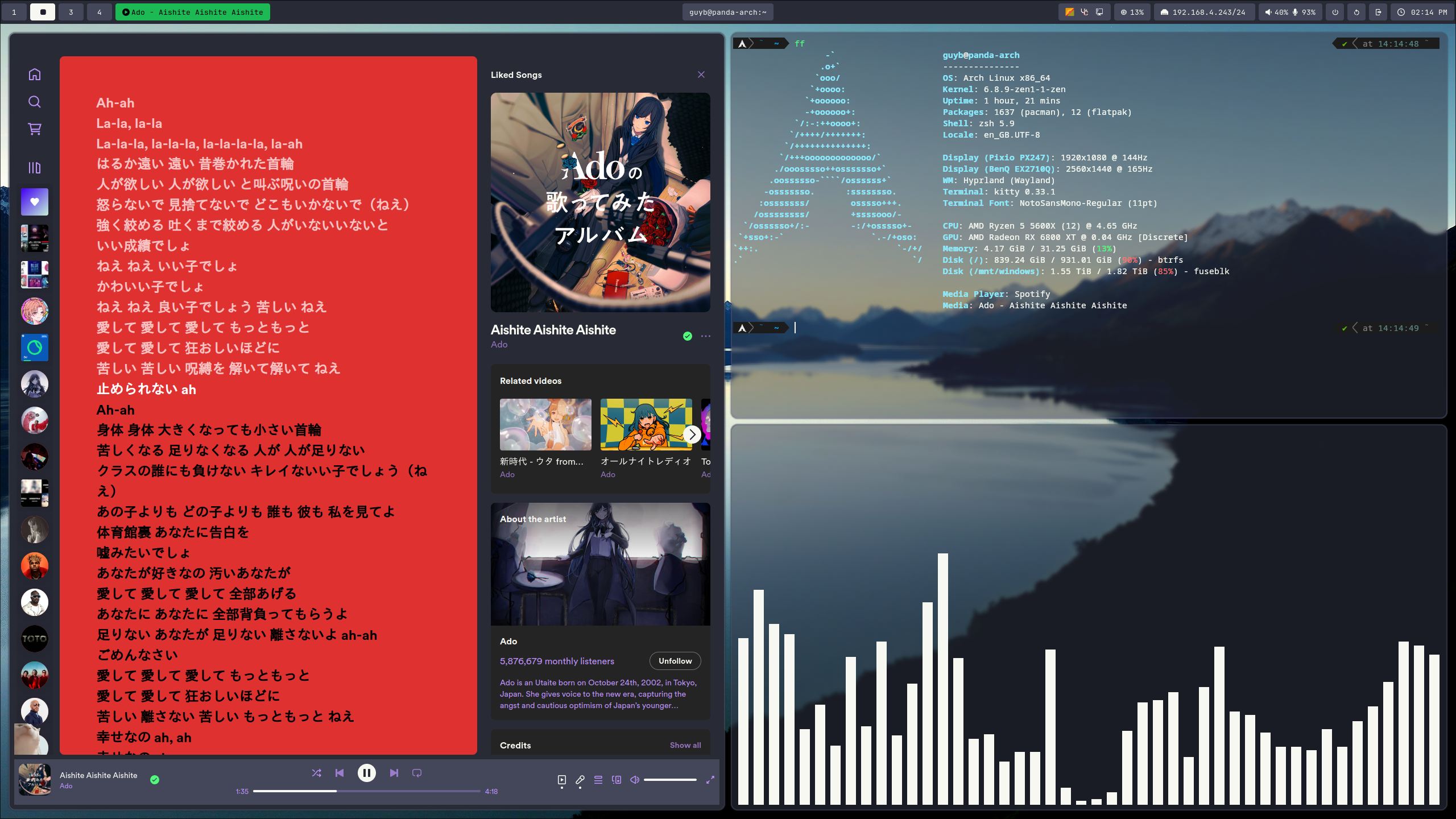Pause the current song

(367, 773)
